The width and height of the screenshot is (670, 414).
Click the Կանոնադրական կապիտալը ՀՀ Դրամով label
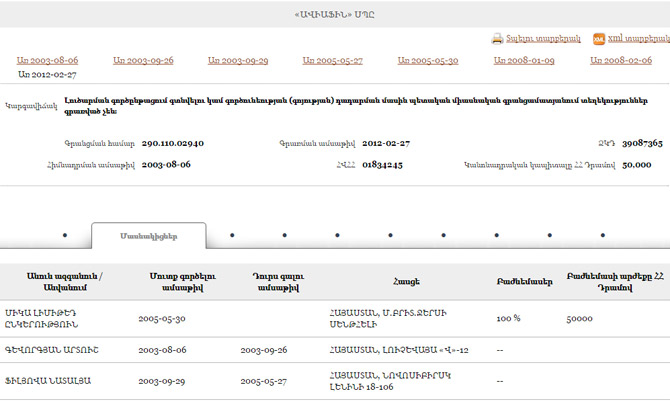pos(540,165)
